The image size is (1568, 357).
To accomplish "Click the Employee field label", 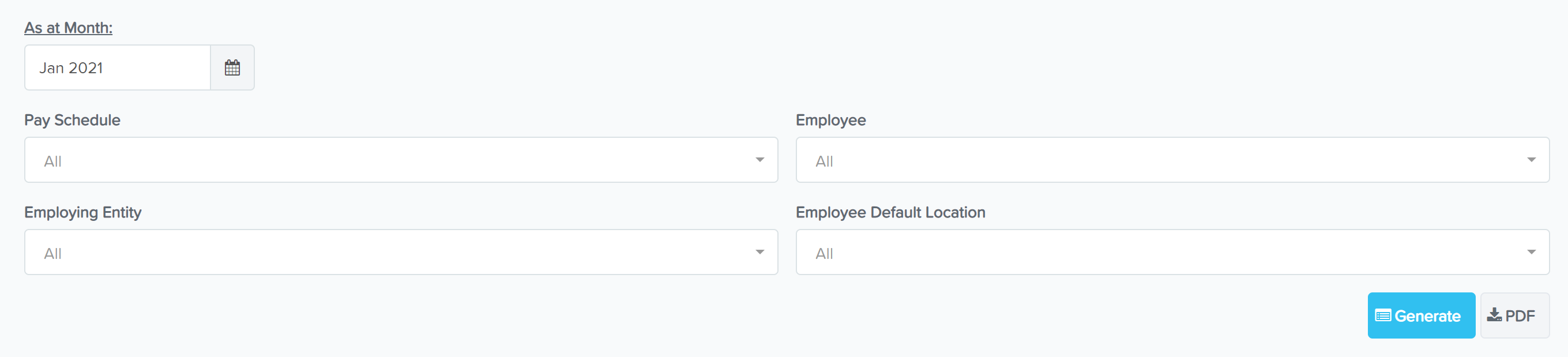I will pyautogui.click(x=830, y=120).
